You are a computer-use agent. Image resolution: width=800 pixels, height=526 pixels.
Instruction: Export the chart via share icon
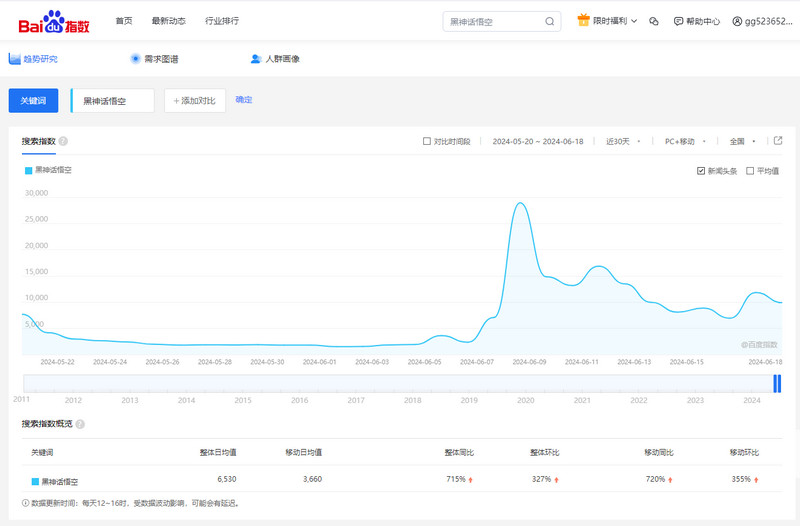point(778,141)
